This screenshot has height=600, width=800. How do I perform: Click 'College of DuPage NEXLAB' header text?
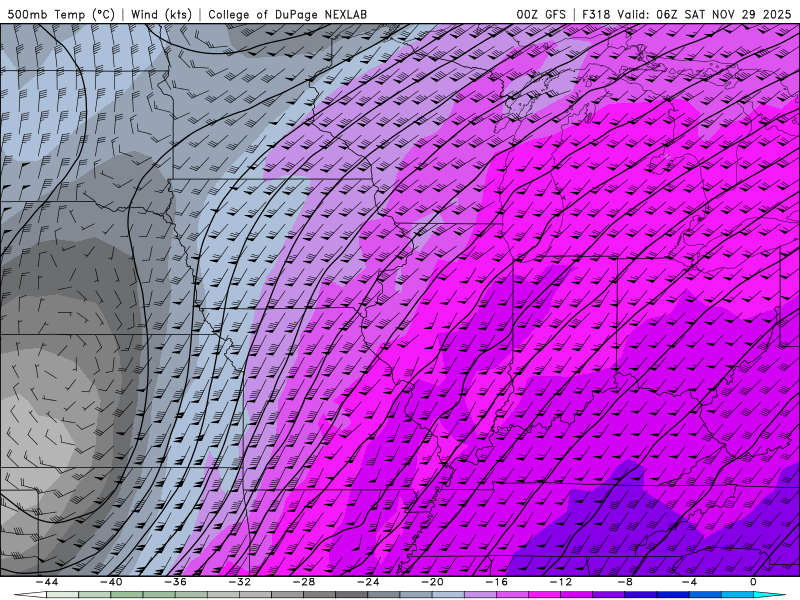click(x=287, y=14)
